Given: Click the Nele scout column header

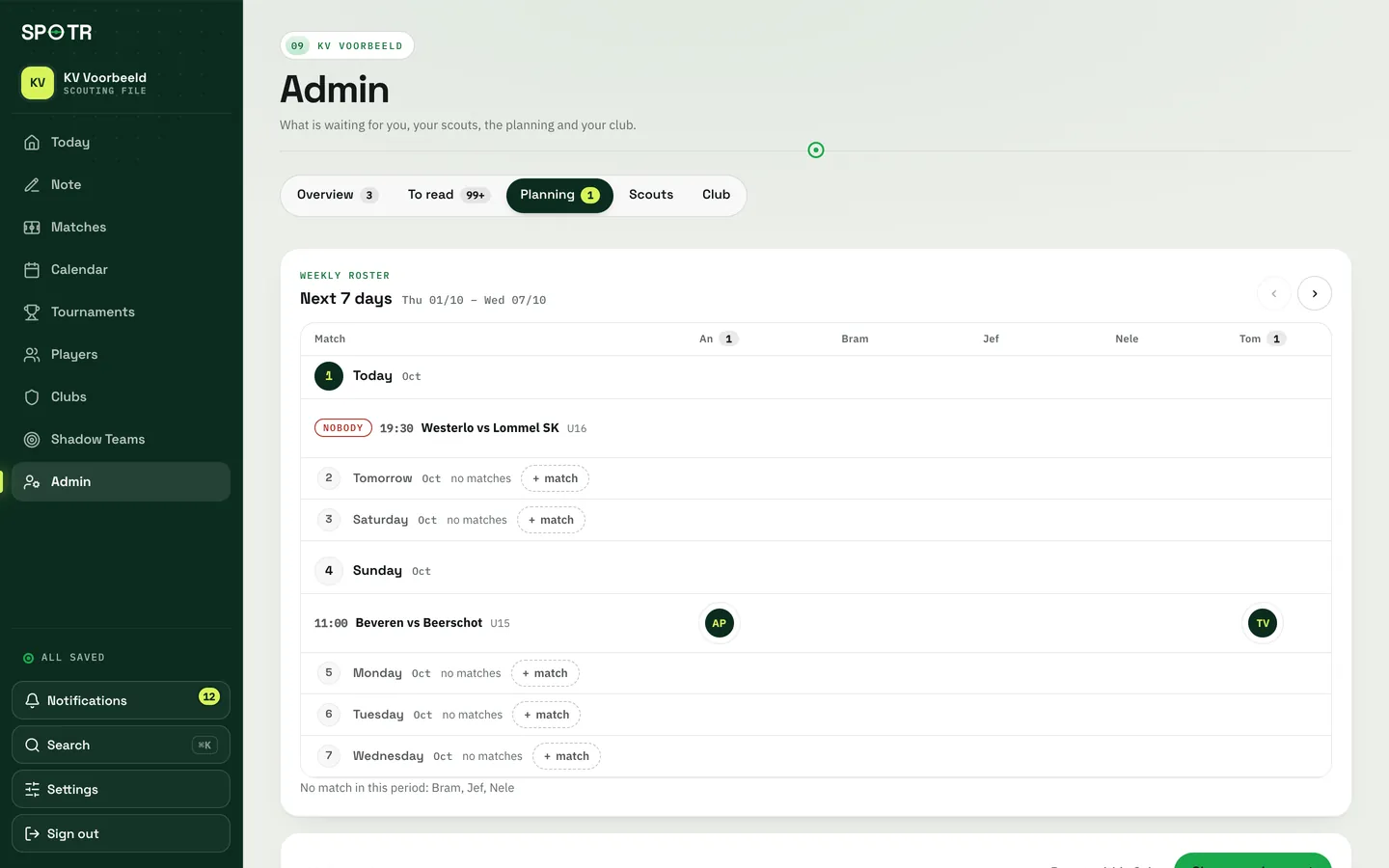Looking at the screenshot, I should pyautogui.click(x=1127, y=339).
